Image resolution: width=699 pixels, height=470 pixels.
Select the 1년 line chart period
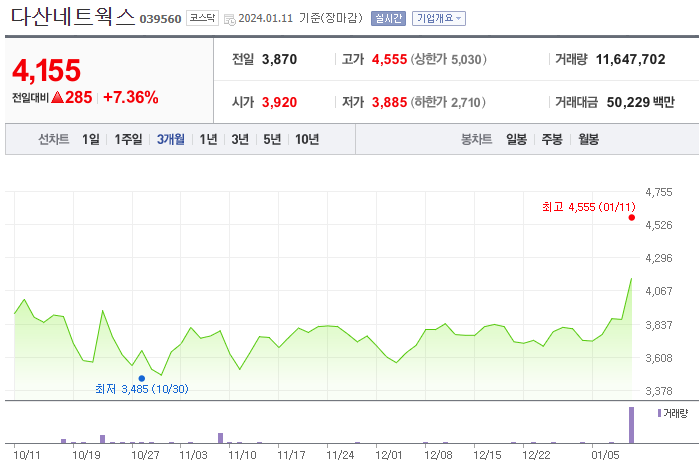[208, 140]
